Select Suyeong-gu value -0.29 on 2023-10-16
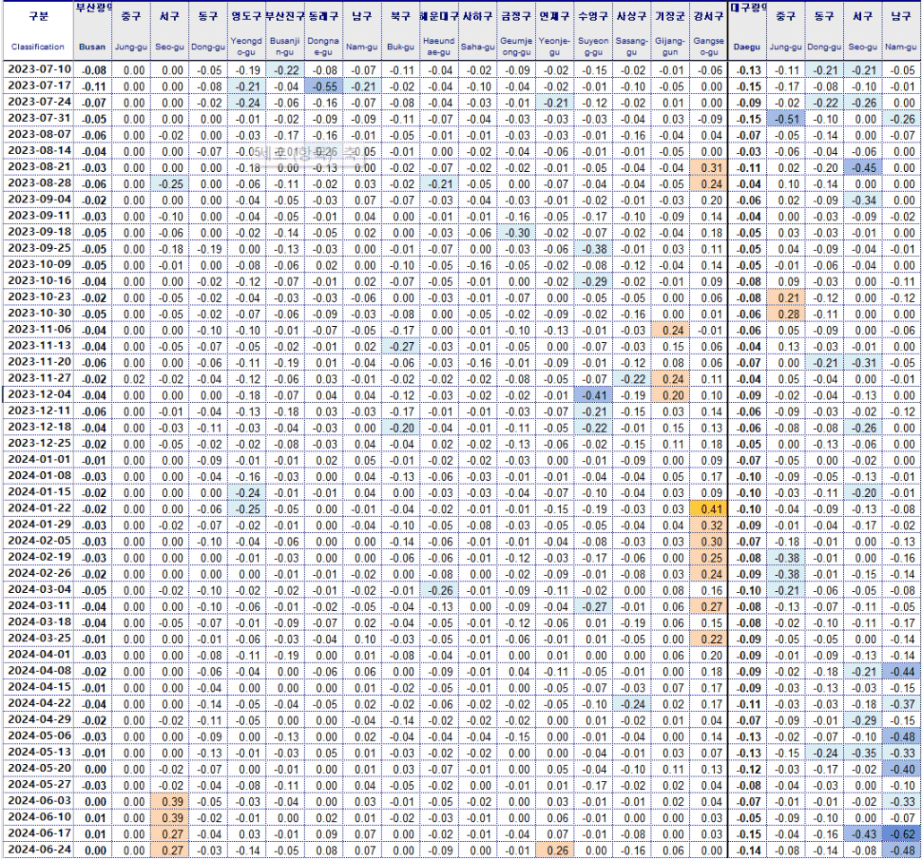This screenshot has width=922, height=860. click(593, 281)
